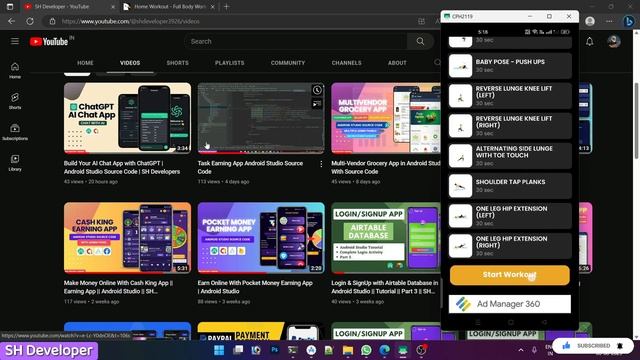Click the browser back arrow
This screenshot has width=640, height=360.
(x=11, y=21)
